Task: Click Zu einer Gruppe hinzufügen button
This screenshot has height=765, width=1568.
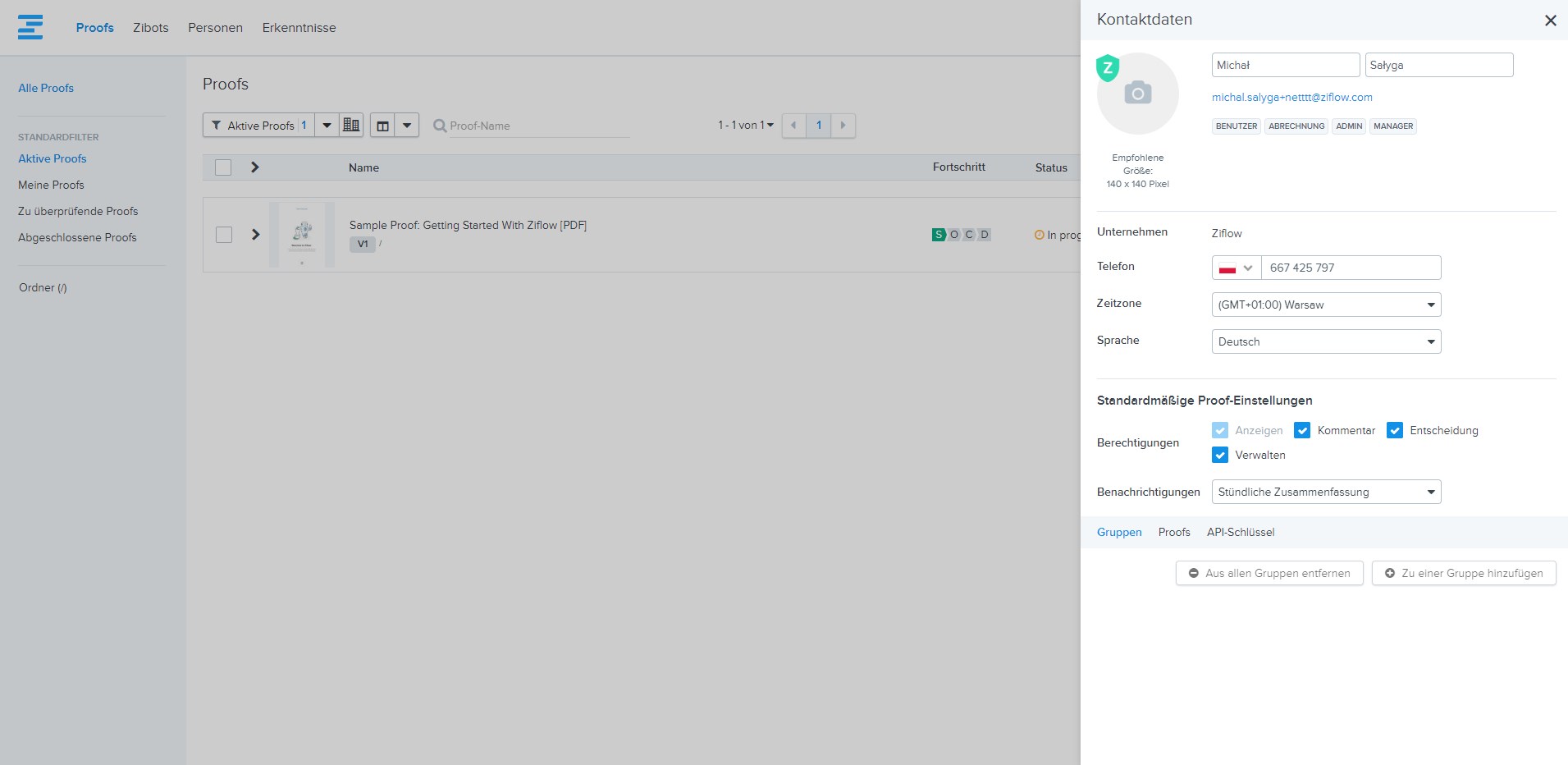Action: pyautogui.click(x=1463, y=573)
